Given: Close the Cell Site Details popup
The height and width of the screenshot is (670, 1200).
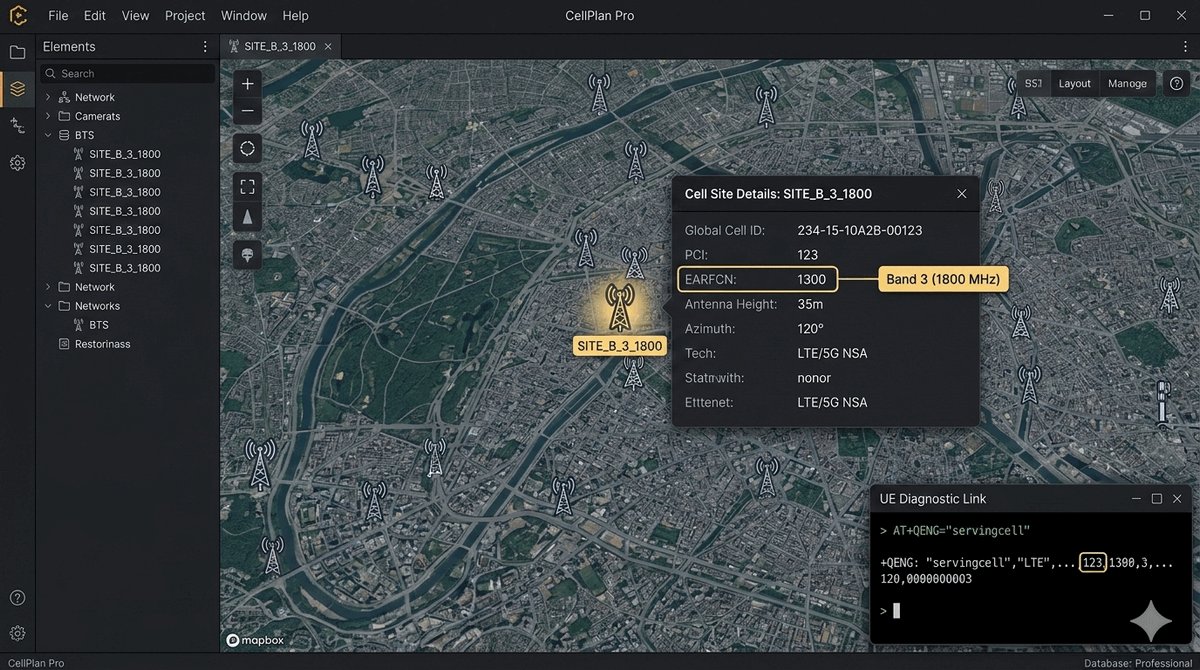Looking at the screenshot, I should (961, 194).
